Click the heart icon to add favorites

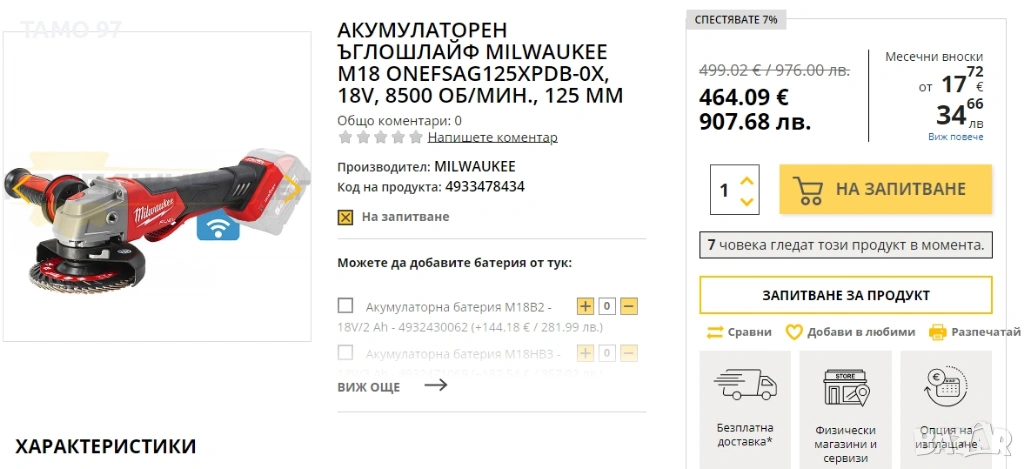794,332
